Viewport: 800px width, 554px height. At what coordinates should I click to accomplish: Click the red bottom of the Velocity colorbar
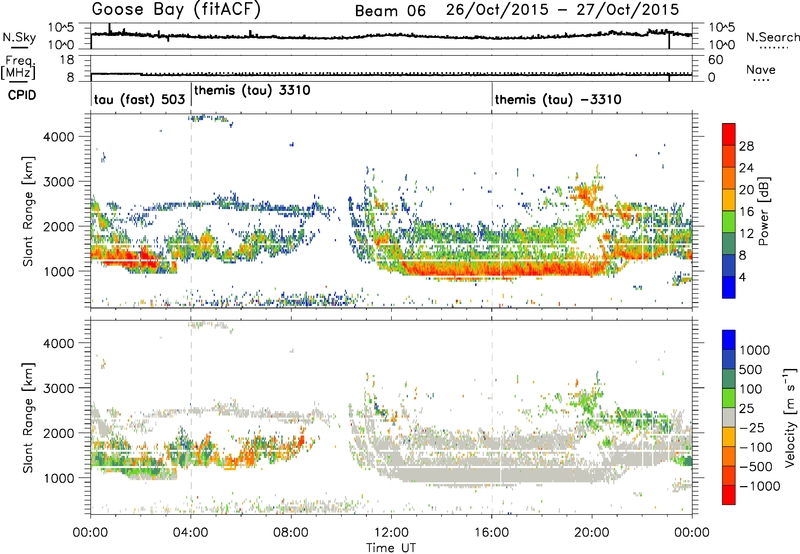[x=729, y=495]
